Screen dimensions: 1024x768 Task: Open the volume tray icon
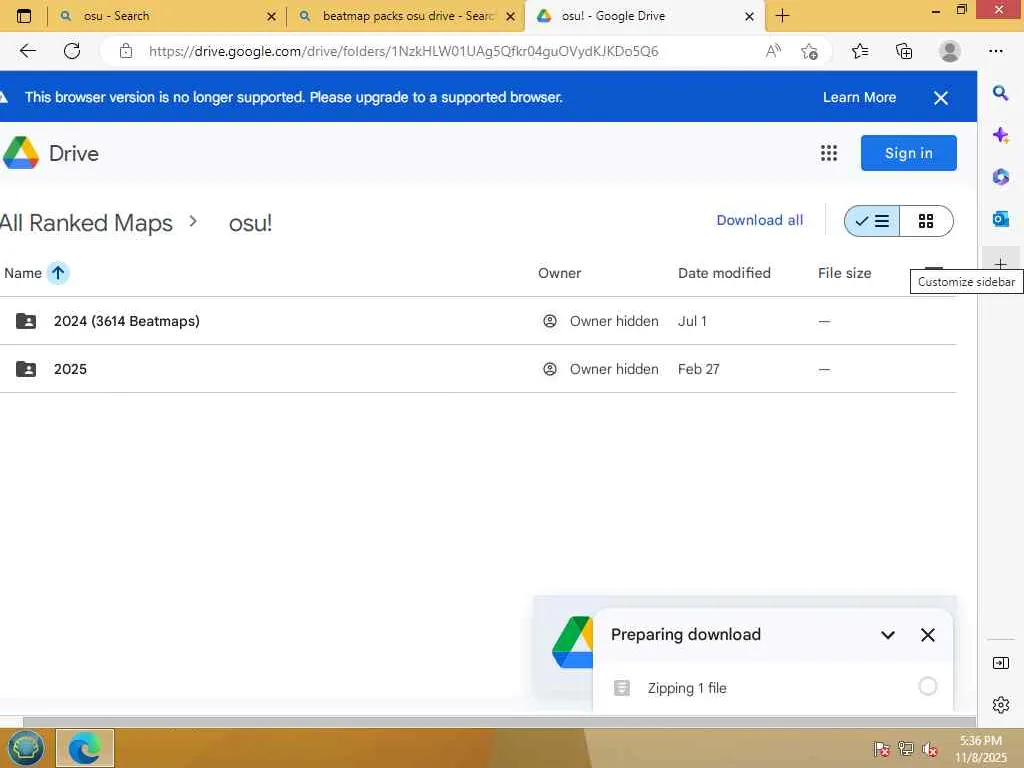[929, 749]
